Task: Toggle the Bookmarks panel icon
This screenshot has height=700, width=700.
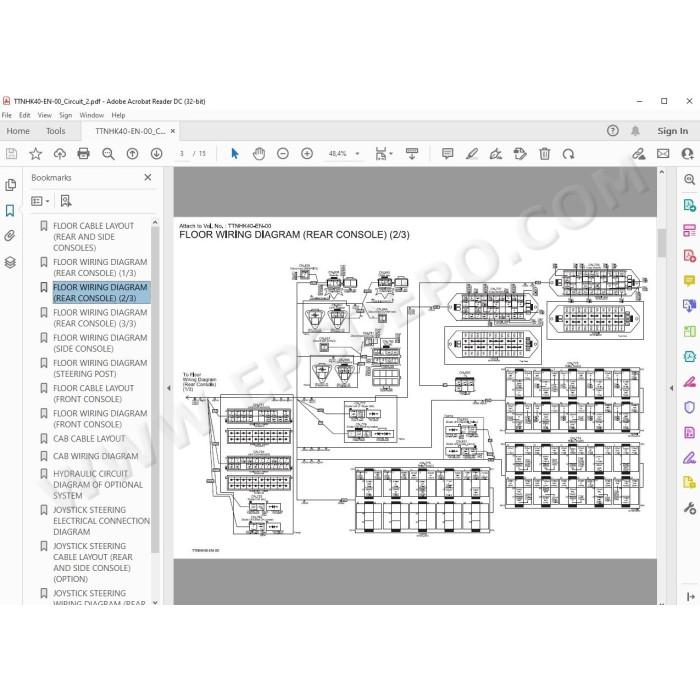Action: click(10, 210)
